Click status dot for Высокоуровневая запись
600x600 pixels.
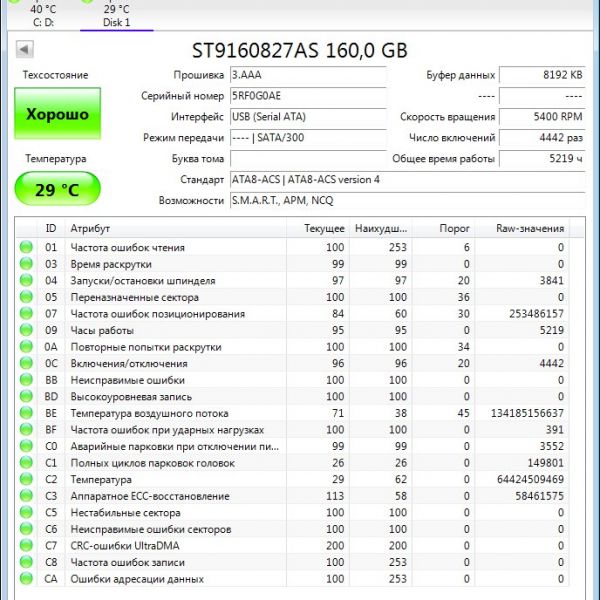(26, 396)
